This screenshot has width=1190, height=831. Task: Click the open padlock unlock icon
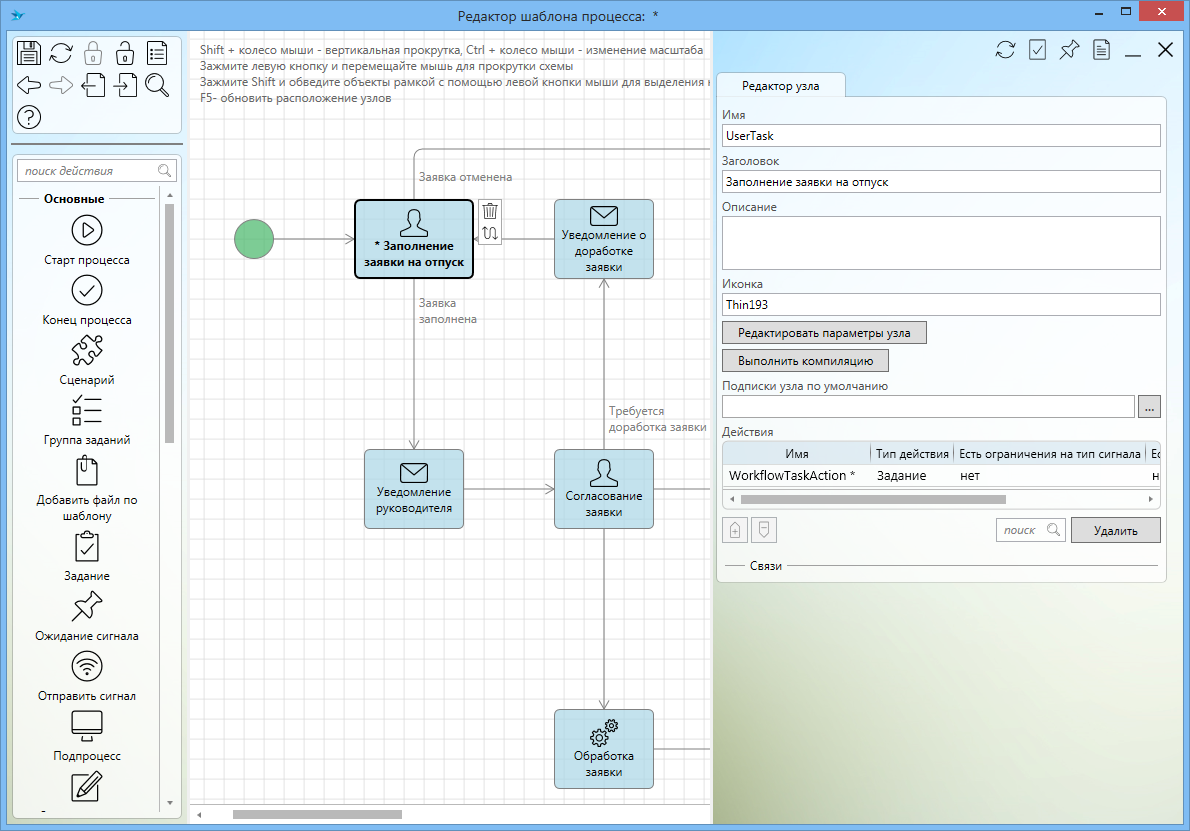click(x=124, y=53)
